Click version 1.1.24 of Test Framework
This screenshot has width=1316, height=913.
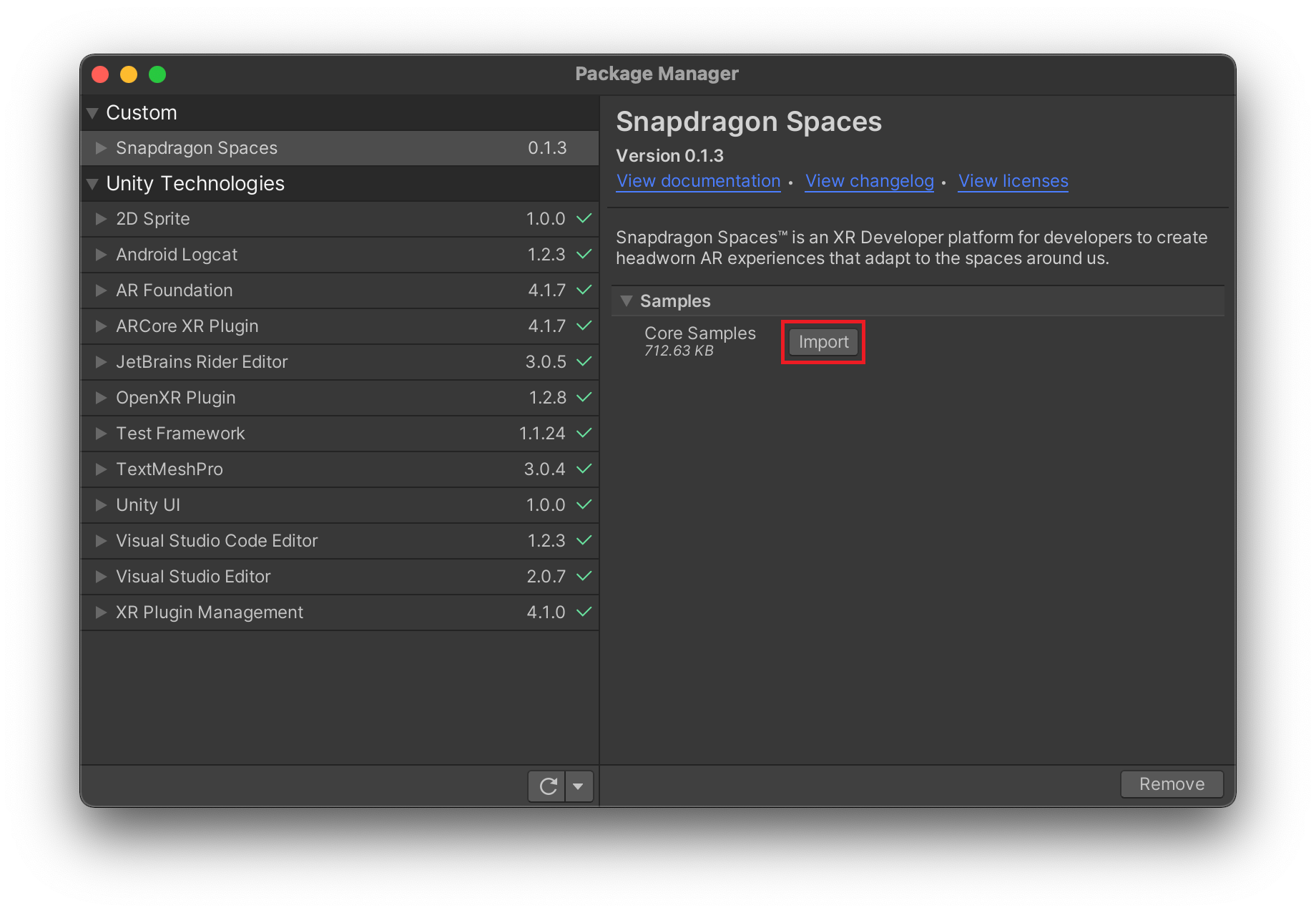(x=542, y=434)
